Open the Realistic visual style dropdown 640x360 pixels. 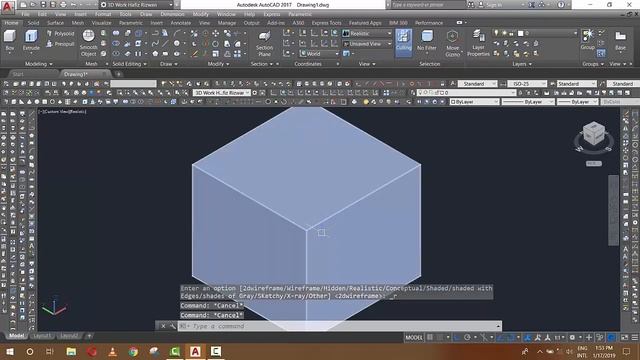pyautogui.click(x=367, y=33)
